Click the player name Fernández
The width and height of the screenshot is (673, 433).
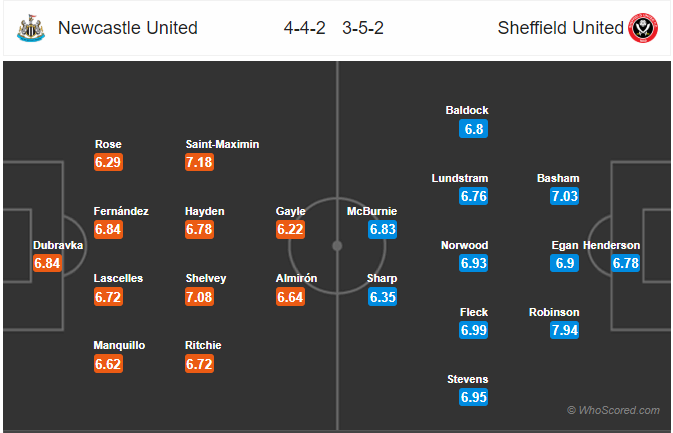click(121, 211)
